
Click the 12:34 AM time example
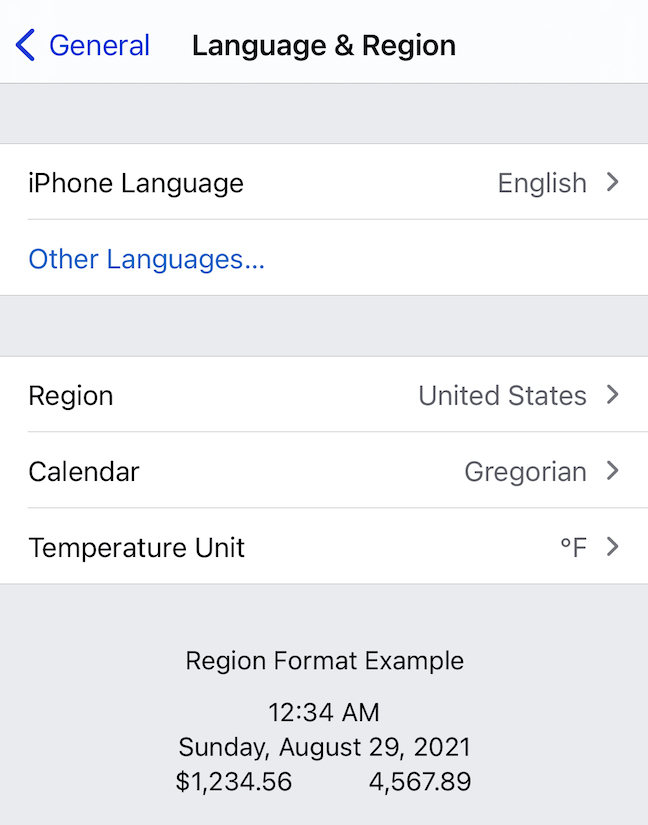324,713
